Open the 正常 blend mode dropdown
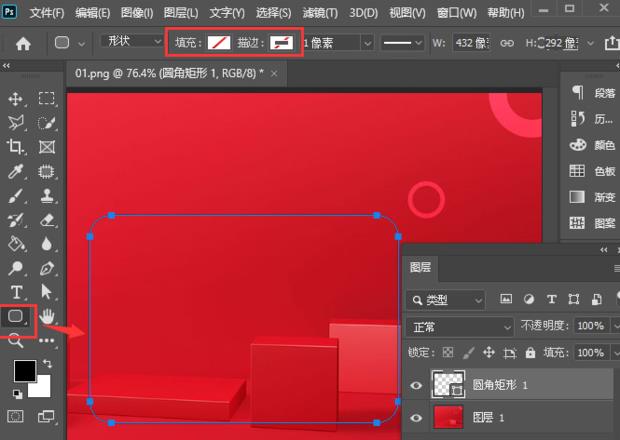The height and width of the screenshot is (440, 620). point(460,327)
